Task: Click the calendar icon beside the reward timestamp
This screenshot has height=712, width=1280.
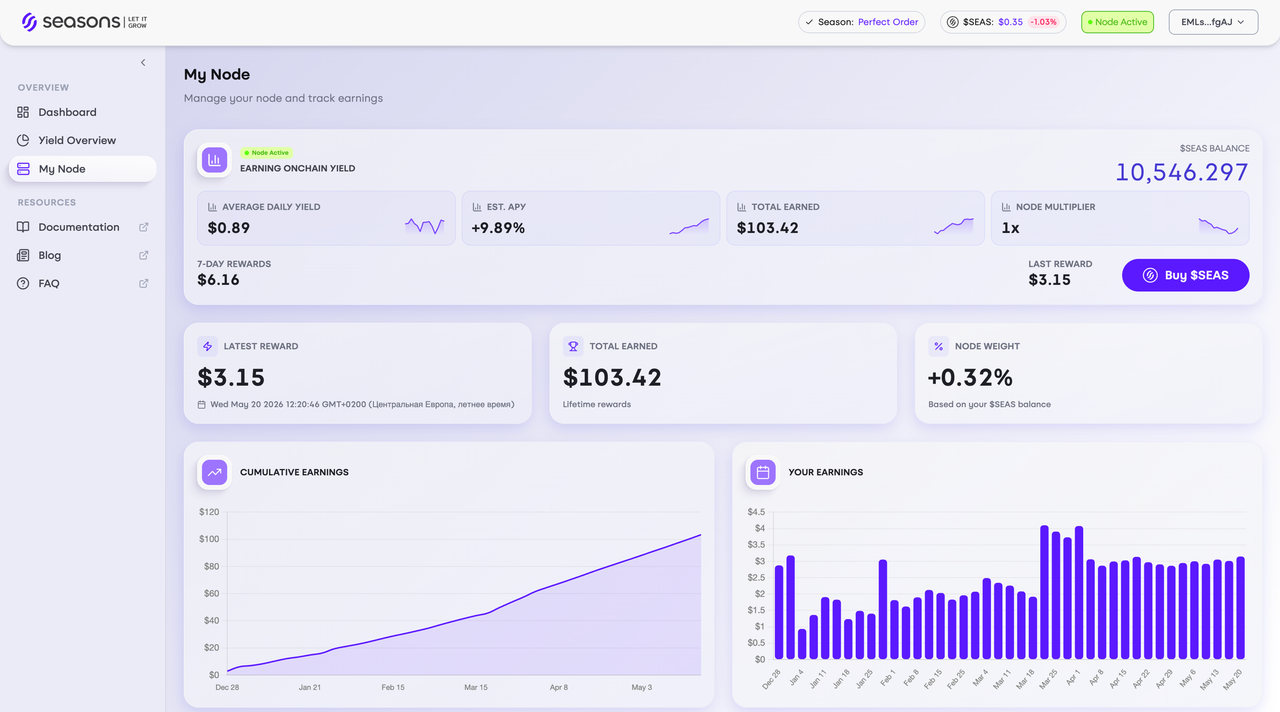Action: [x=202, y=405]
